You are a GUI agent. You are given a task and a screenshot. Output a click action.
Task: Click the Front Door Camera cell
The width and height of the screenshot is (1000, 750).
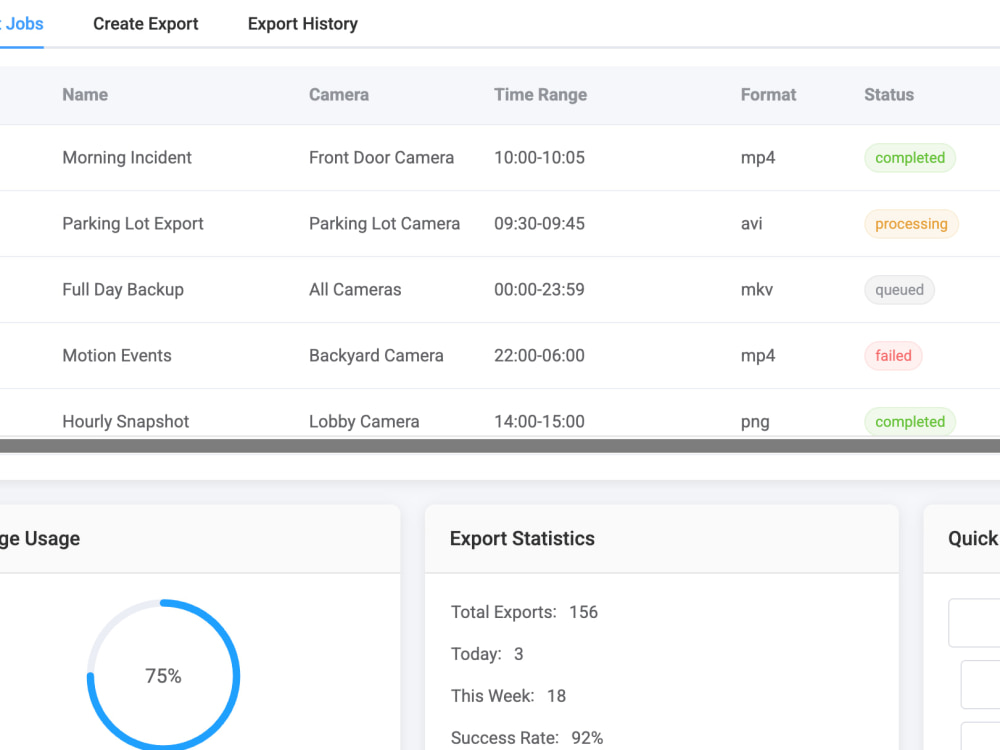pos(381,158)
